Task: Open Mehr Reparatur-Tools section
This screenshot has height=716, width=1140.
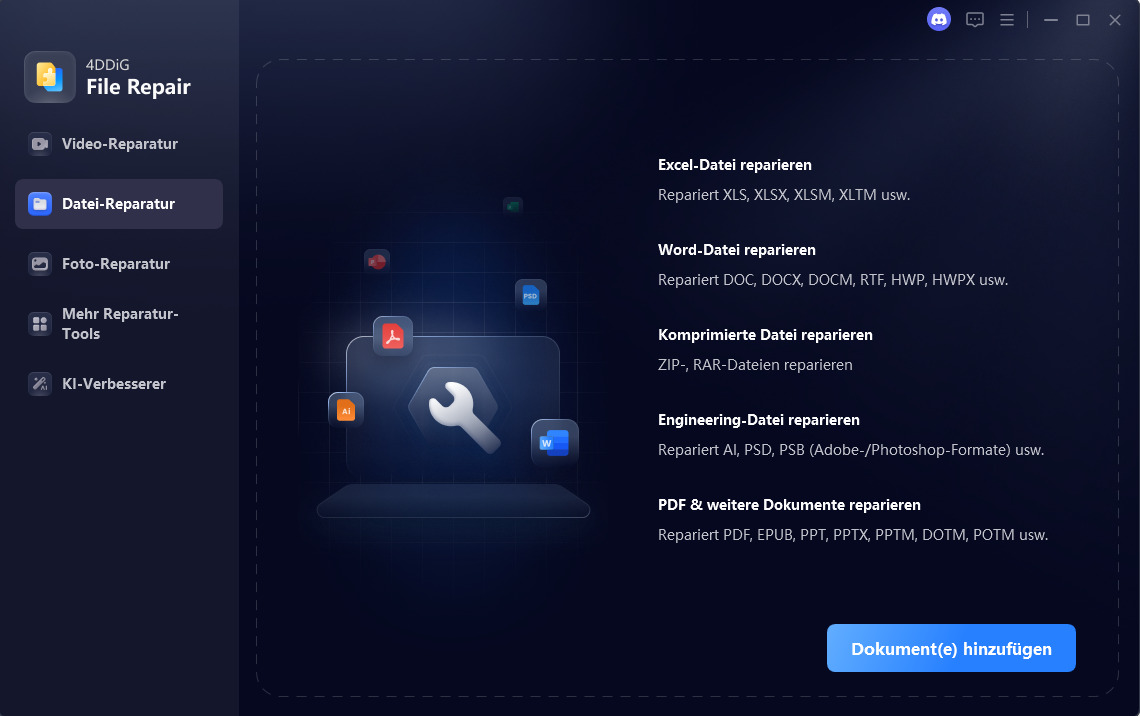Action: coord(119,323)
